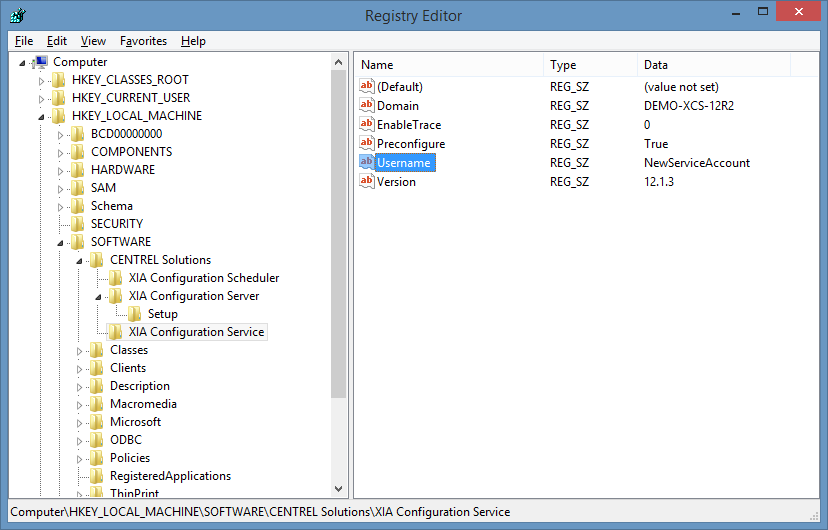Sort values by the Name column header
Screen dimensions: 828x530
[x=449, y=64]
